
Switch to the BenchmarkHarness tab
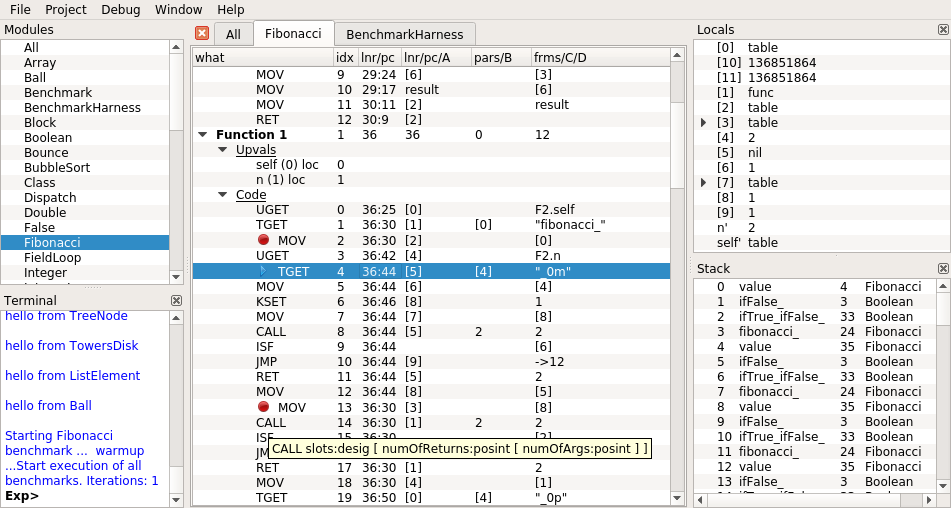pos(405,35)
